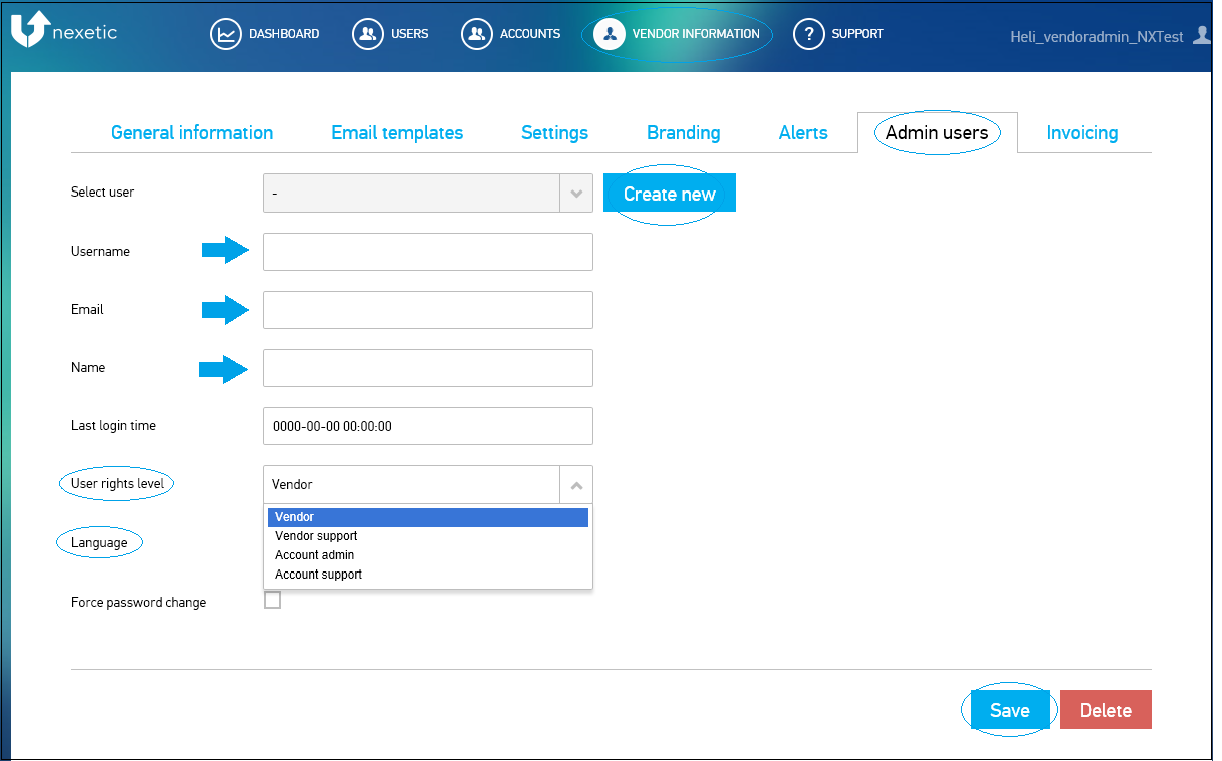The width and height of the screenshot is (1222, 761).
Task: Collapse the User rights level dropdown arrow
Action: [x=576, y=485]
